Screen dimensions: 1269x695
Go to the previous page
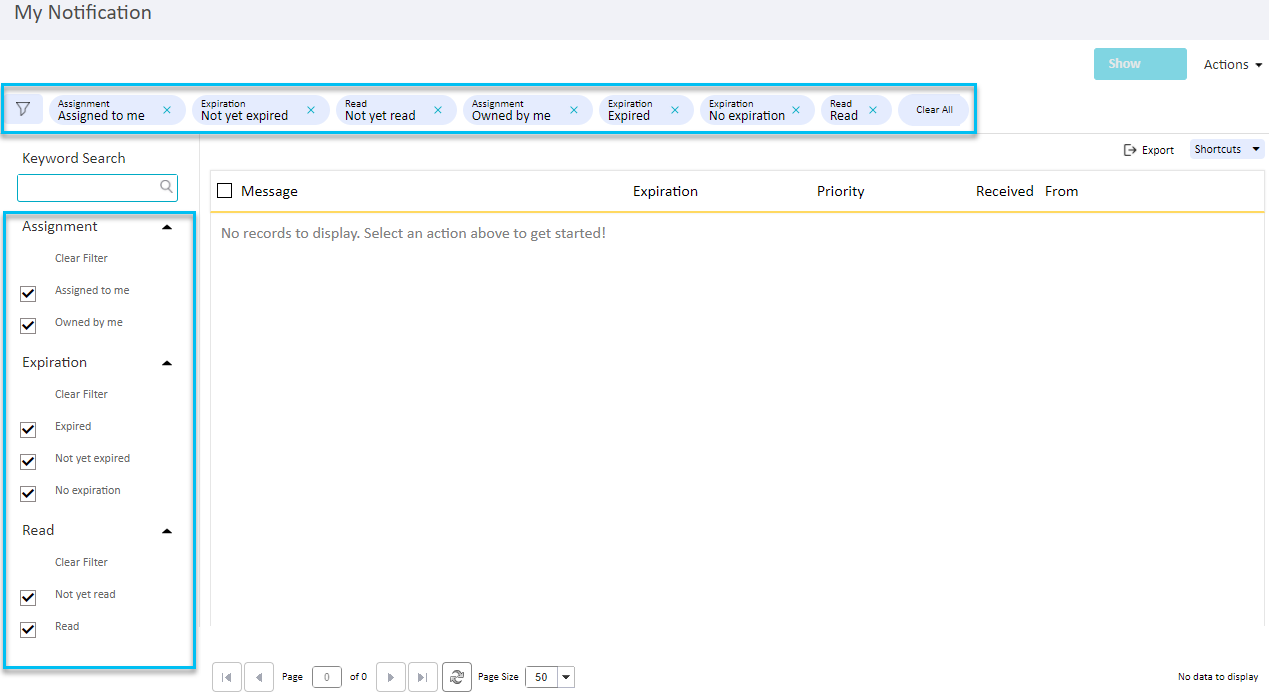click(x=259, y=677)
